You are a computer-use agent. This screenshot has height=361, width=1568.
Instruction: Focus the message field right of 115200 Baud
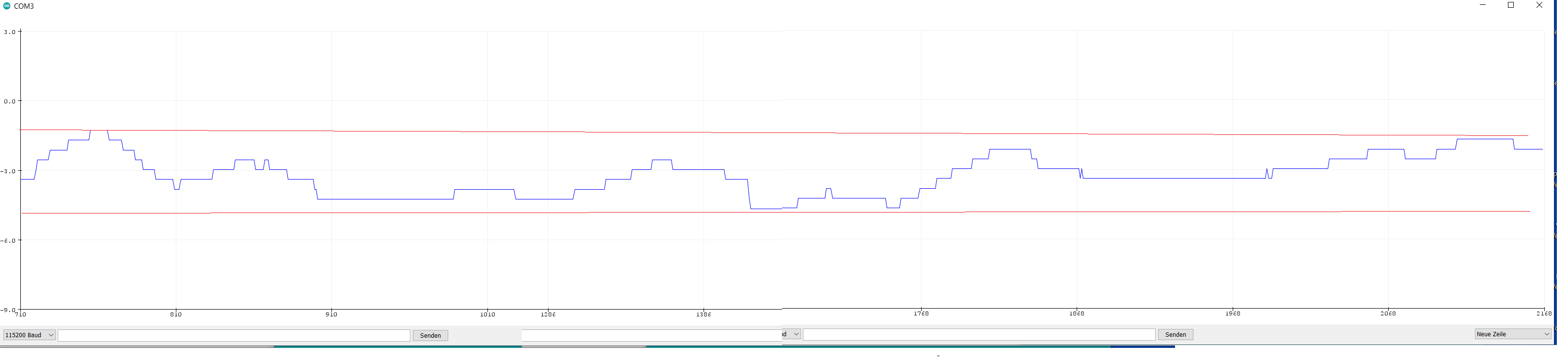234,335
